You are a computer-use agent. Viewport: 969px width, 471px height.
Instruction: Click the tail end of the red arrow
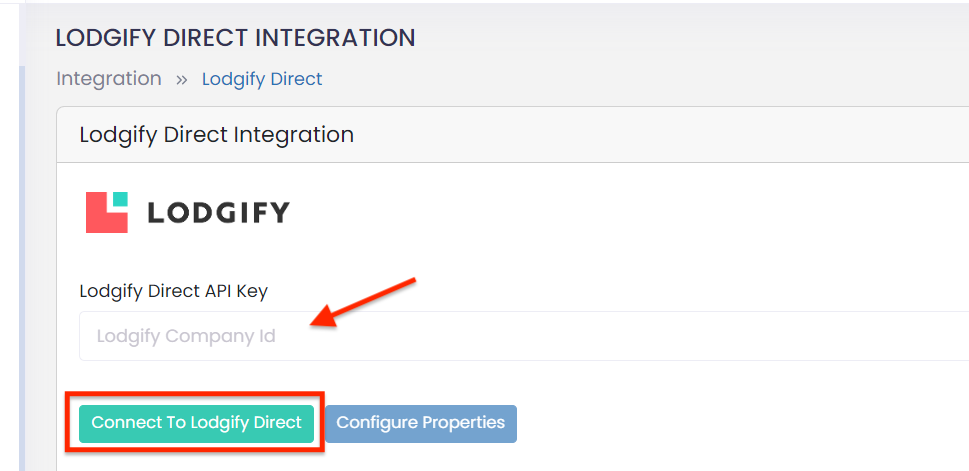point(410,282)
